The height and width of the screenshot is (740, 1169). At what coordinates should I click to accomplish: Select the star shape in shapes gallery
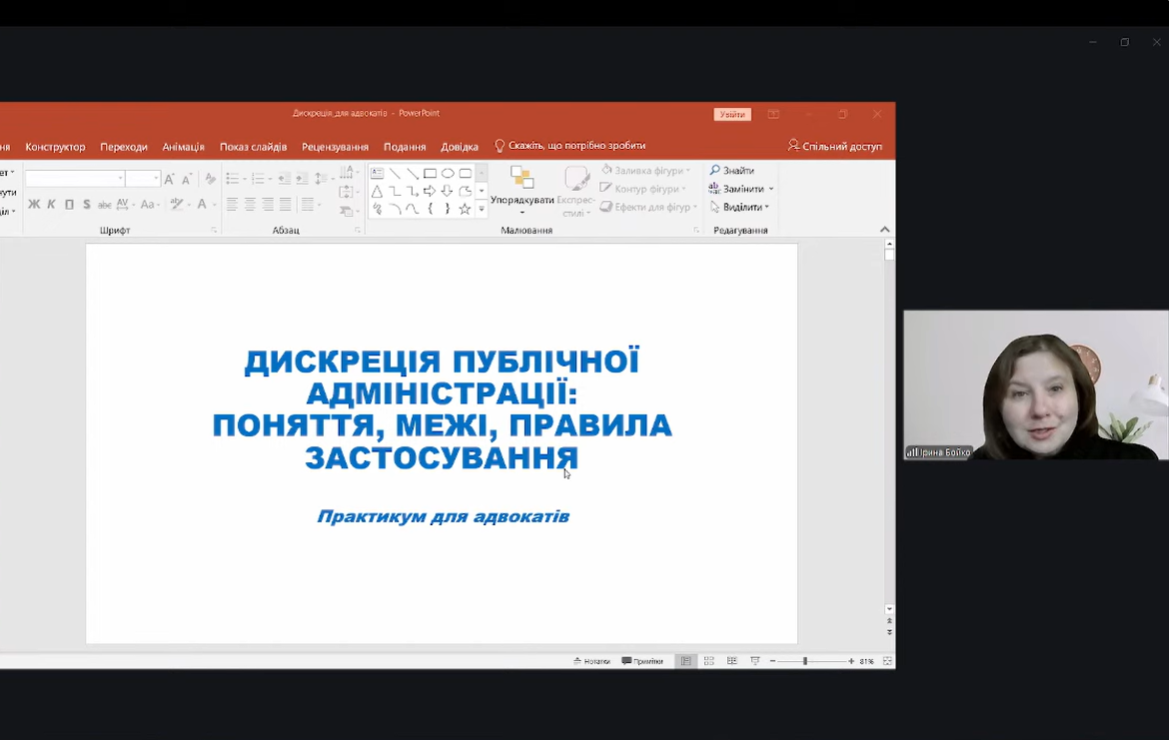[x=464, y=209]
